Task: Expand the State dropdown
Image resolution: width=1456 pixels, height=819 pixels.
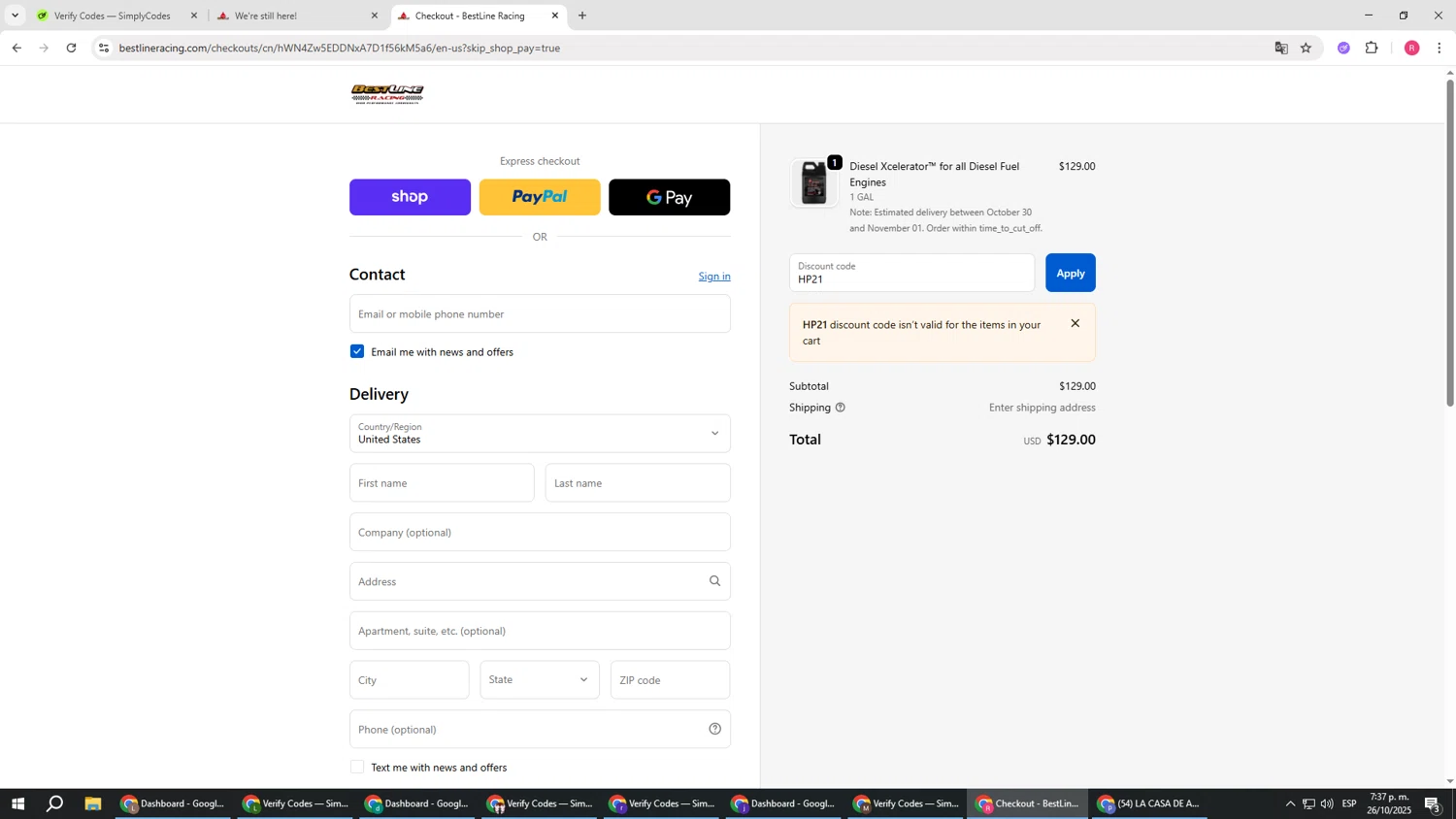Action: [540, 680]
